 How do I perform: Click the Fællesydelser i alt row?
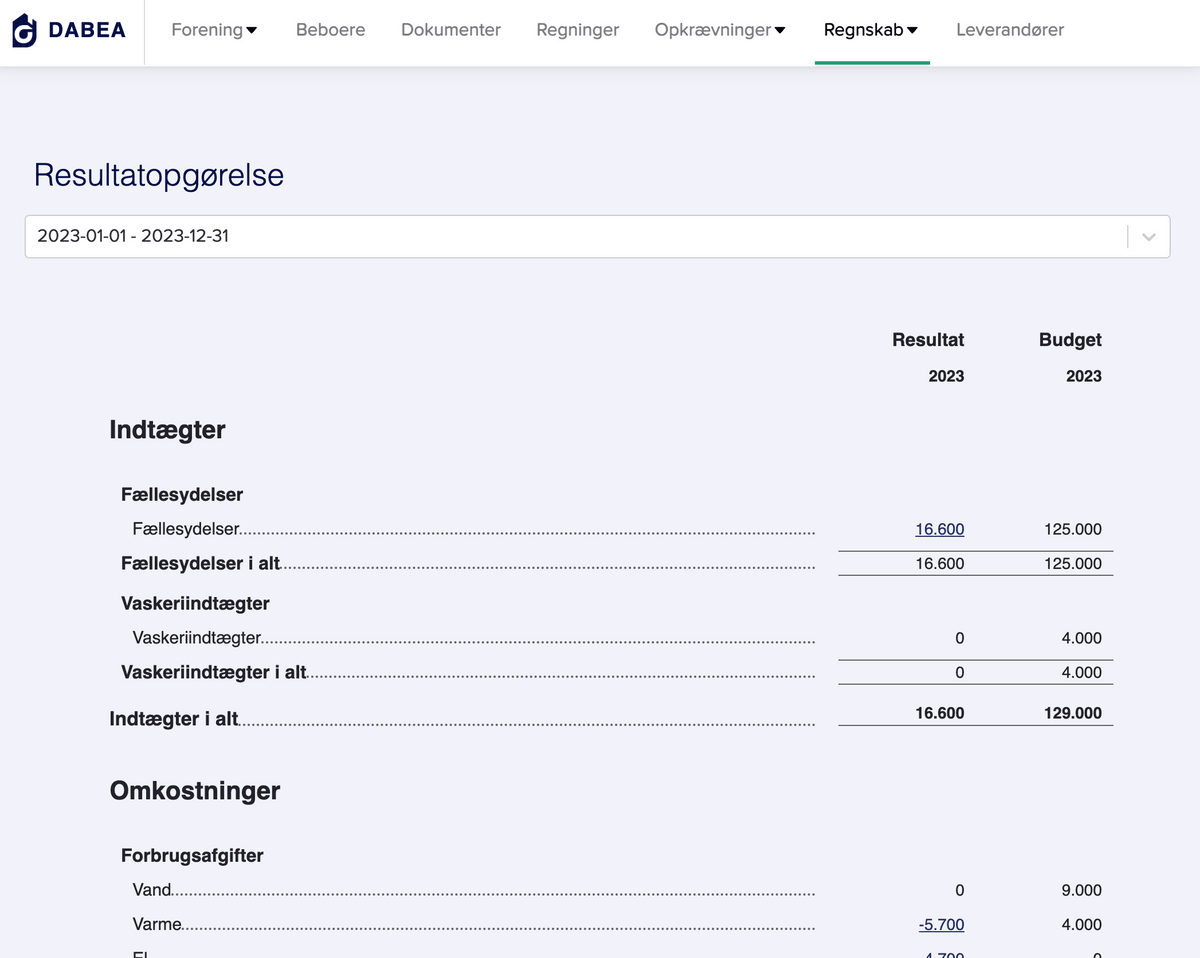tap(201, 563)
